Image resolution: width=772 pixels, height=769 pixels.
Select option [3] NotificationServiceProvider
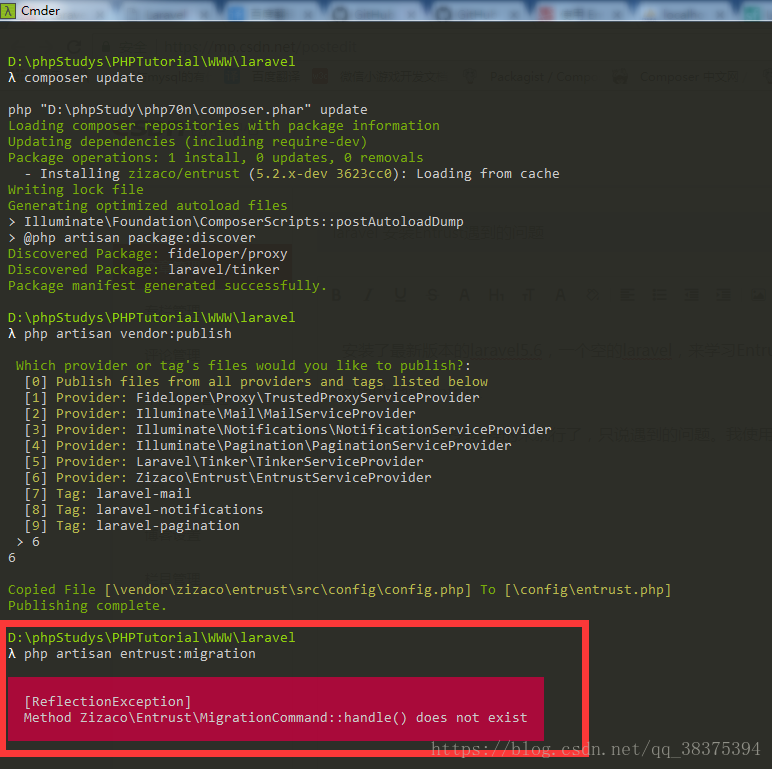click(x=288, y=430)
